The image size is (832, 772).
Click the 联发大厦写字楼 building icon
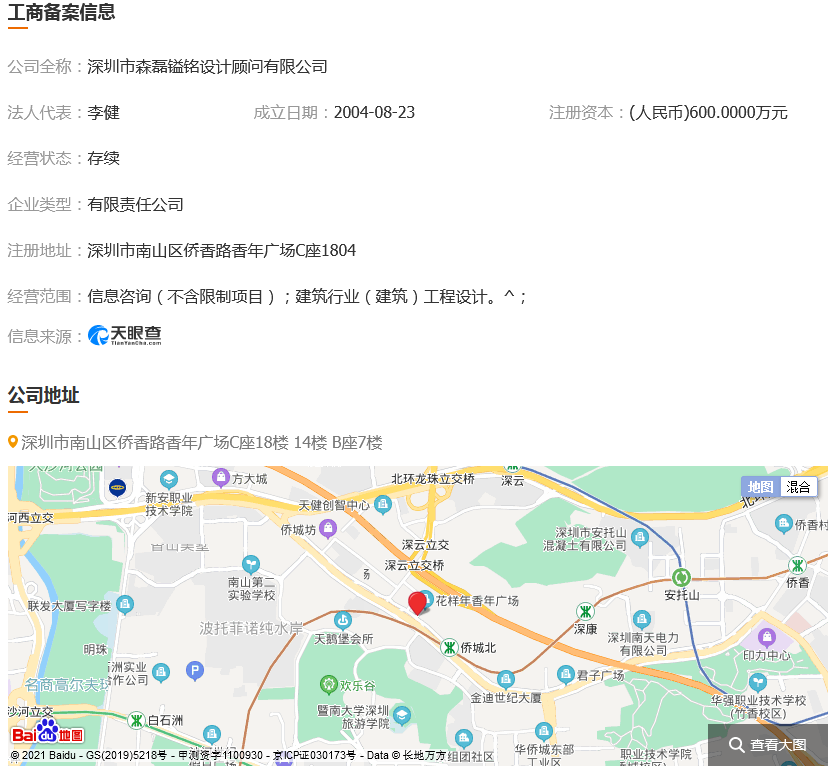(x=125, y=604)
